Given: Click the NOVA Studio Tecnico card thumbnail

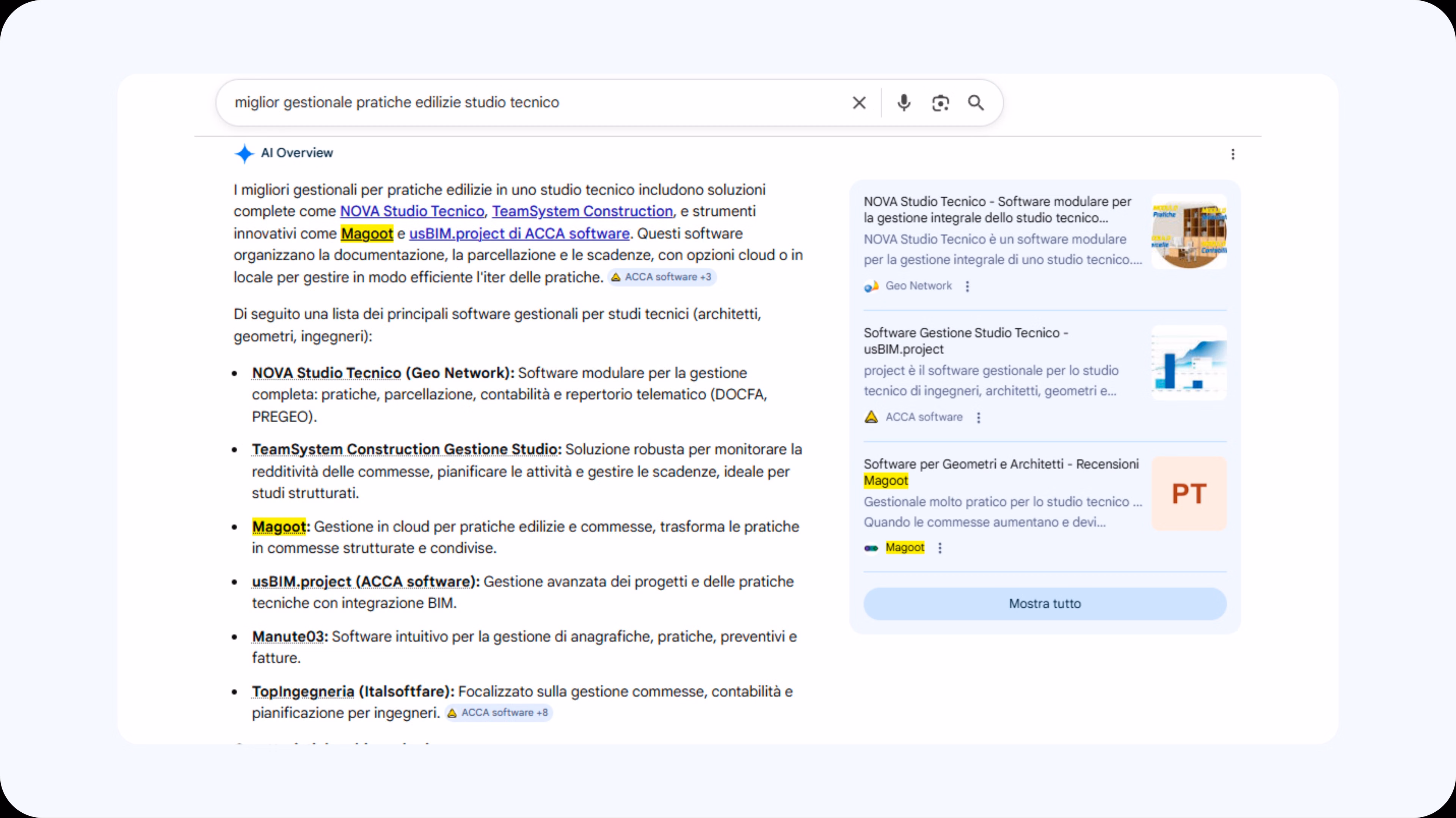Looking at the screenshot, I should pyautogui.click(x=1189, y=231).
